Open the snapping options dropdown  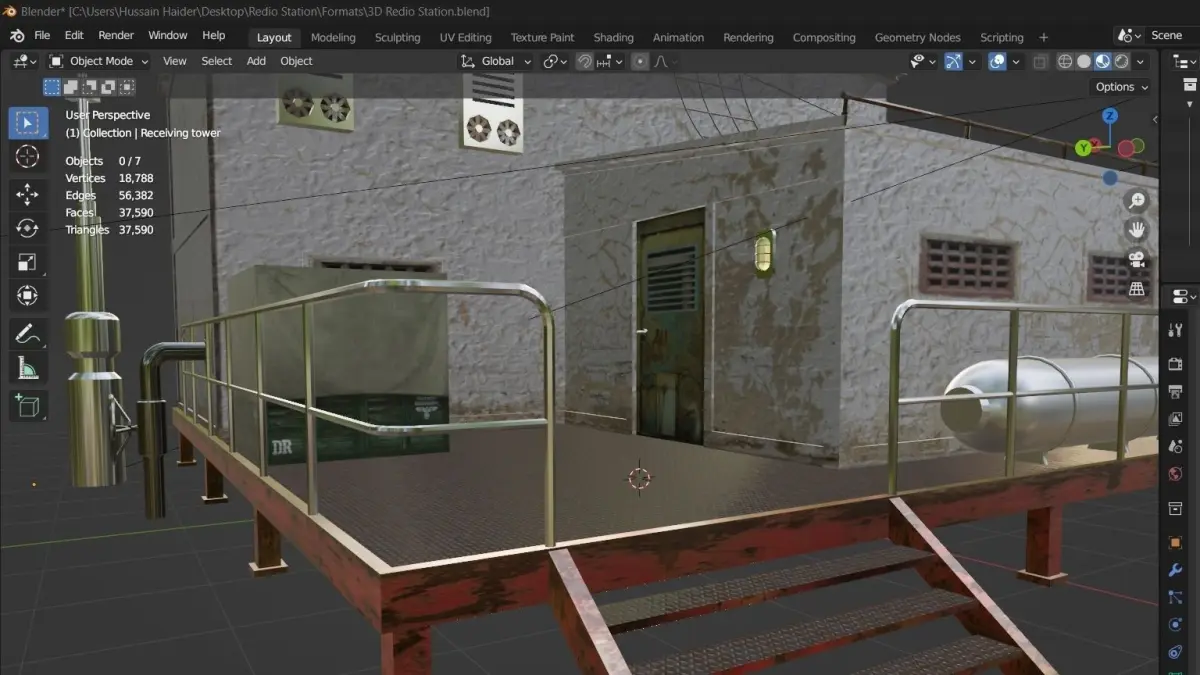(x=610, y=61)
